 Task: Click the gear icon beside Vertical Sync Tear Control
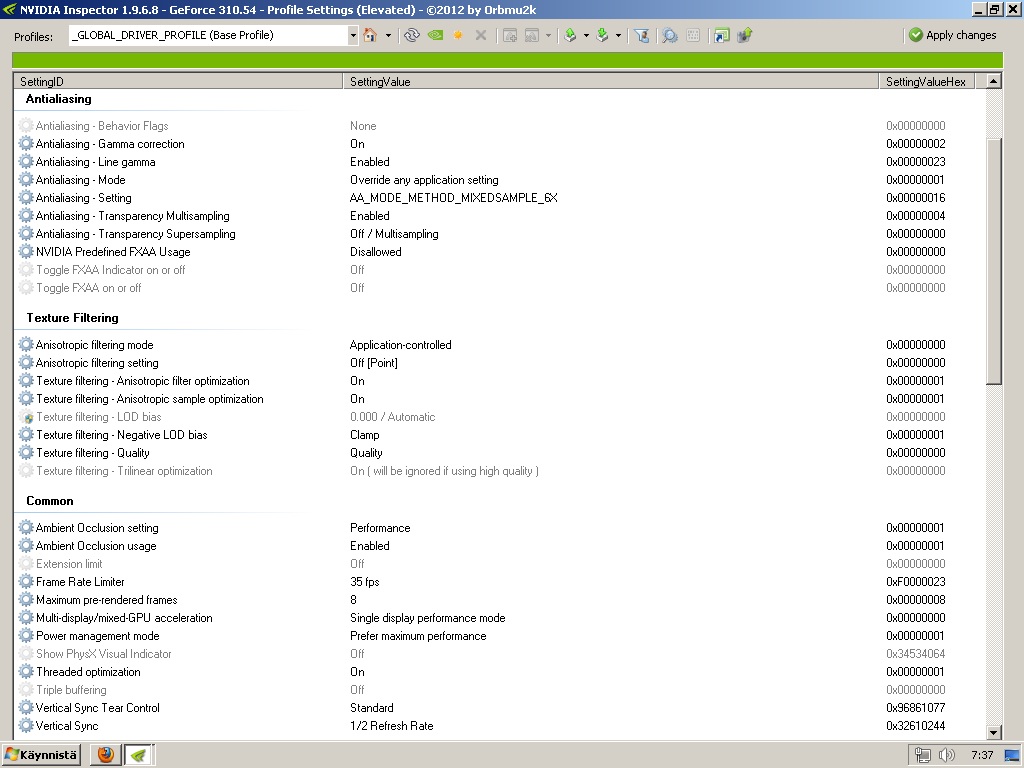25,708
